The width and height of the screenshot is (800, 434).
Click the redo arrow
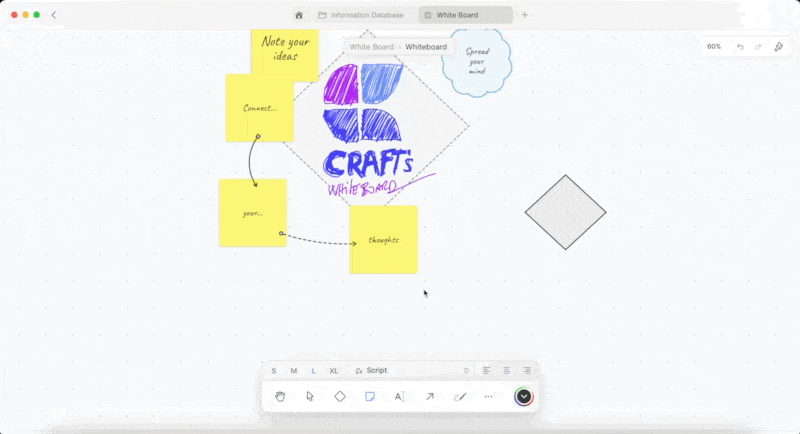[758, 47]
